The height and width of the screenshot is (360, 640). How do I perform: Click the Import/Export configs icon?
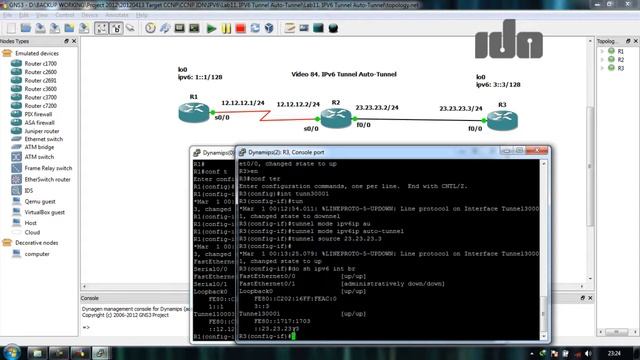165,28
